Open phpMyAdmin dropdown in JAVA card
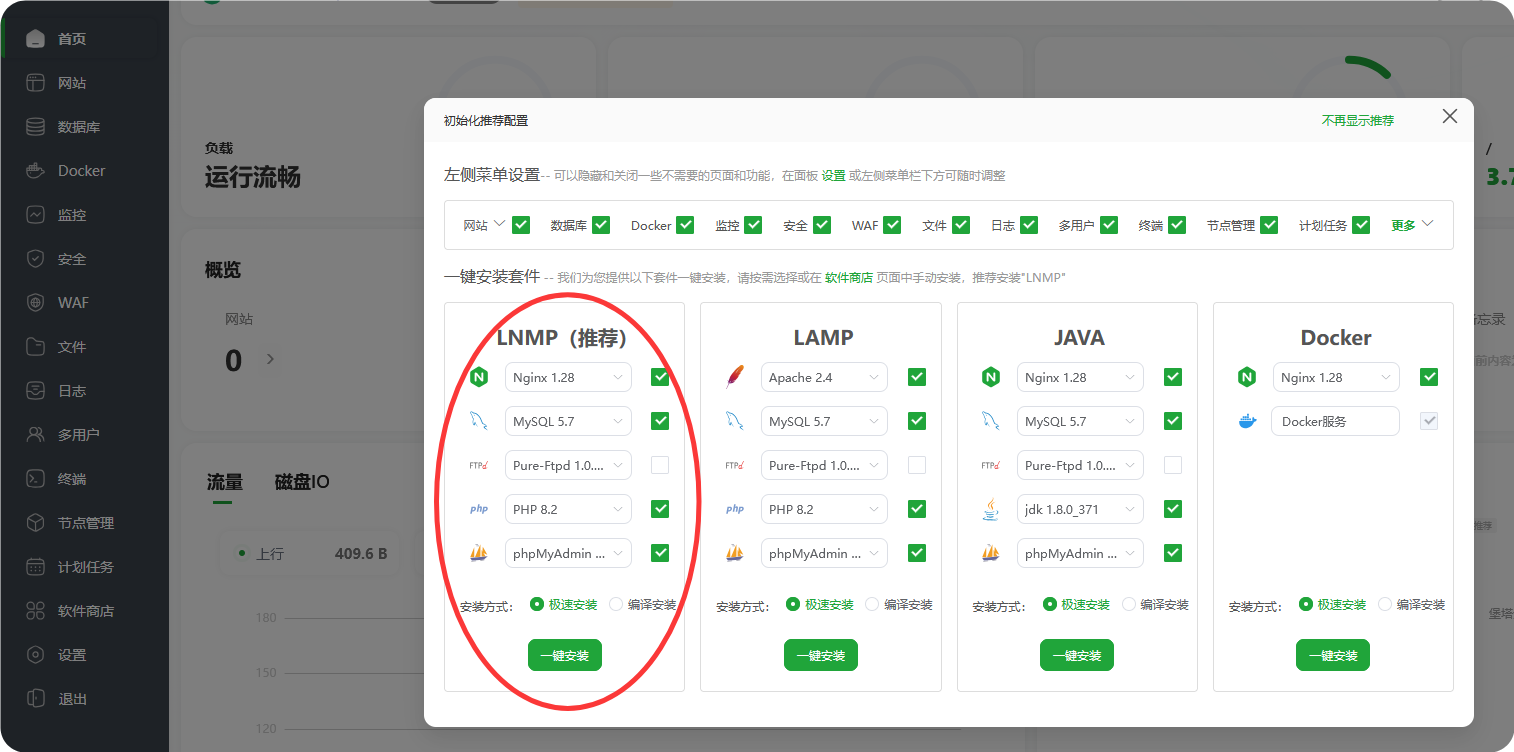This screenshot has height=752, width=1514. [1080, 553]
